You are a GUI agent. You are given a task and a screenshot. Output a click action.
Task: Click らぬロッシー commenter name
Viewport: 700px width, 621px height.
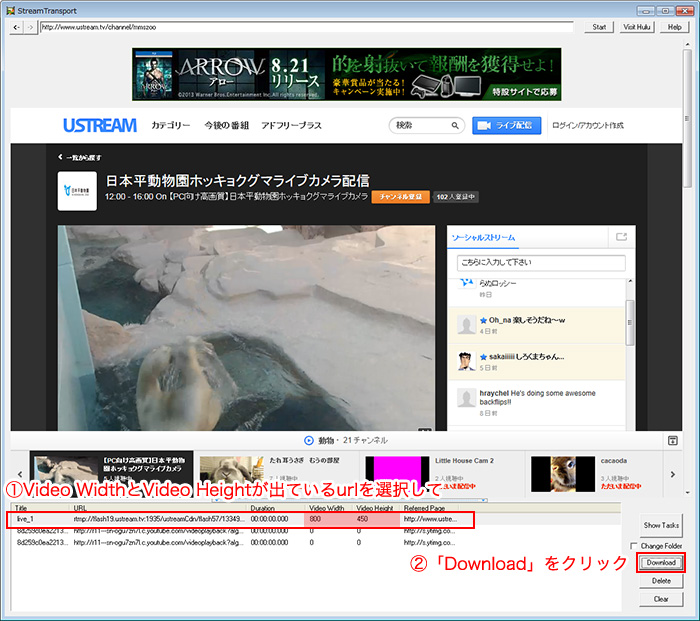pyautogui.click(x=497, y=283)
